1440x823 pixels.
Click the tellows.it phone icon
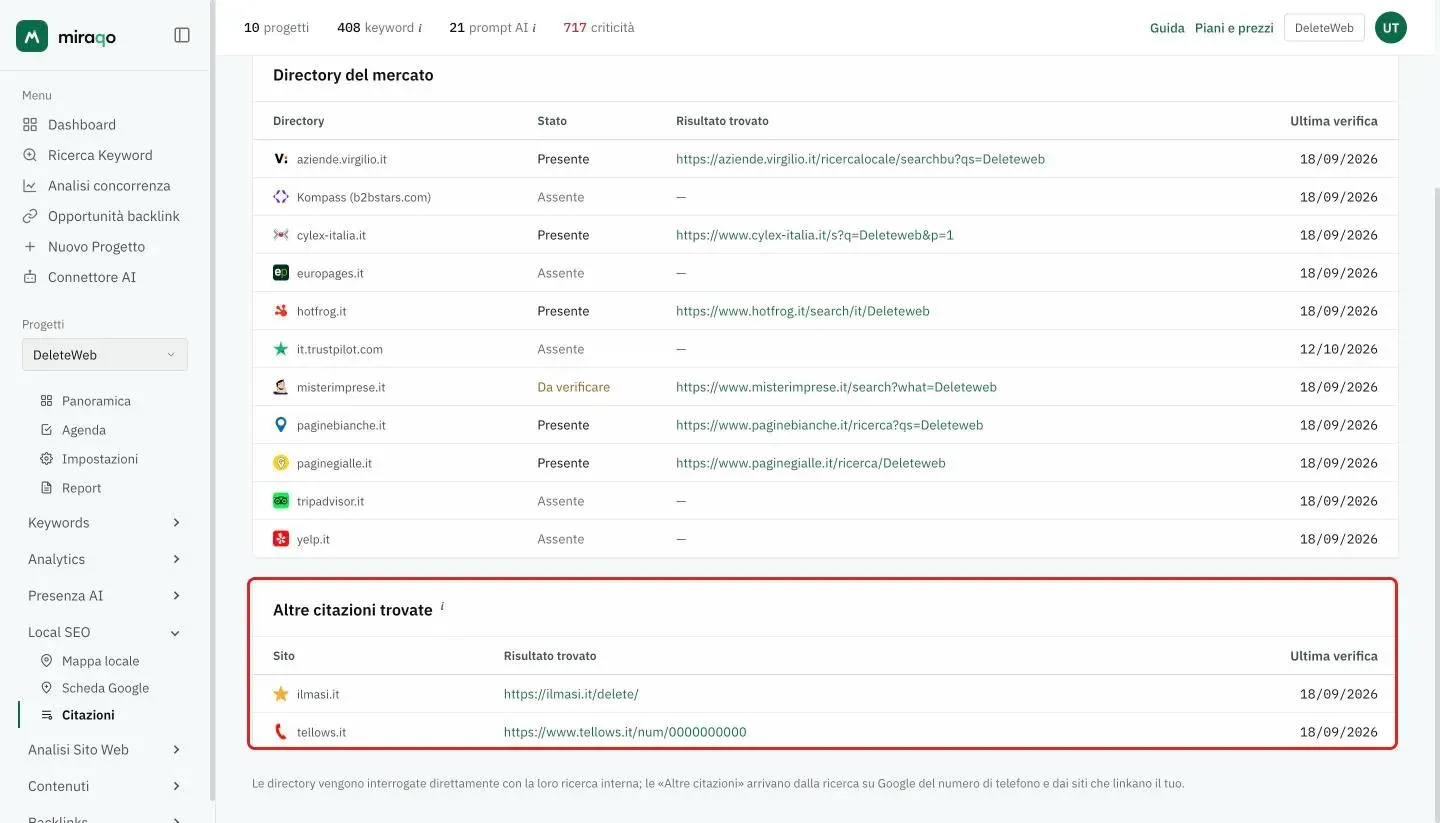coord(281,732)
